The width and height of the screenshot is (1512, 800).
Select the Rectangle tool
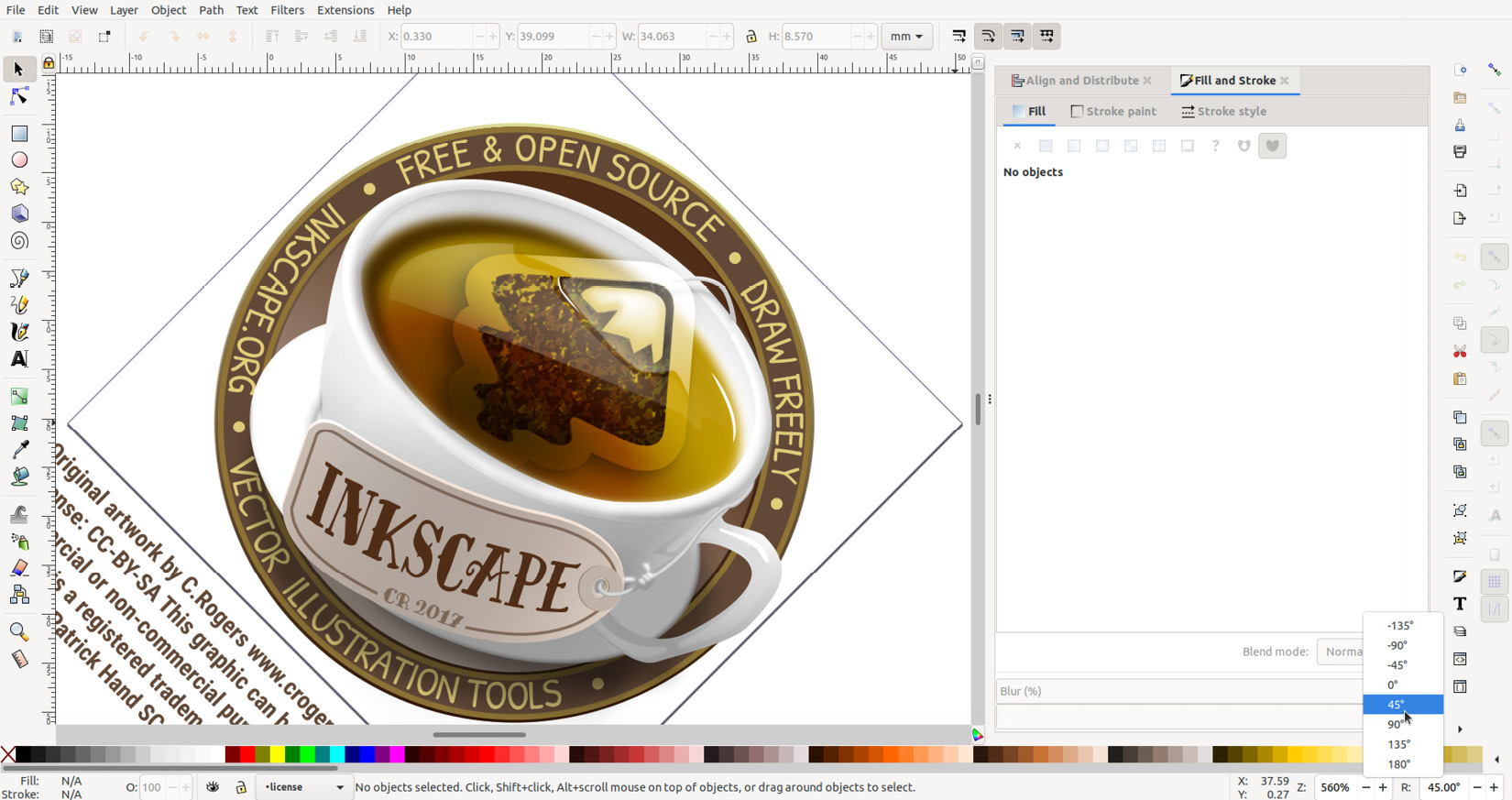click(x=18, y=134)
